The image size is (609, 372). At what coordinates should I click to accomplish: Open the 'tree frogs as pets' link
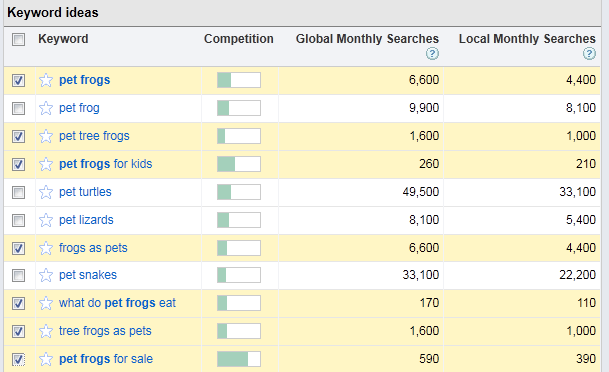click(105, 331)
